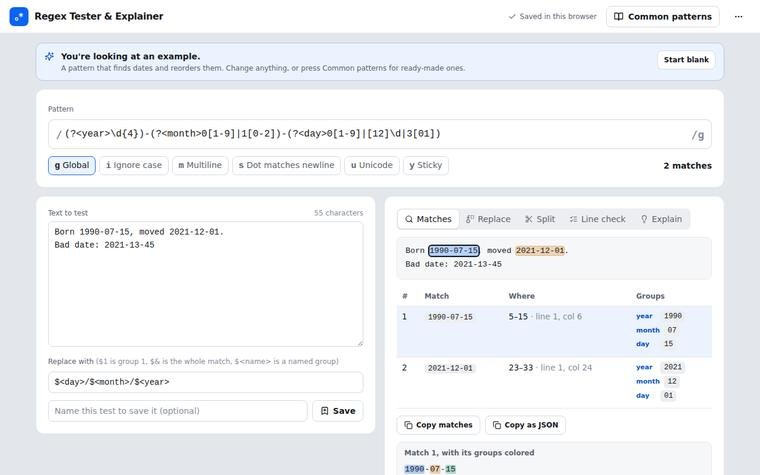This screenshot has width=760, height=475.
Task: Select match row 1 cell 1990-07-15
Action: pyautogui.click(x=450, y=317)
